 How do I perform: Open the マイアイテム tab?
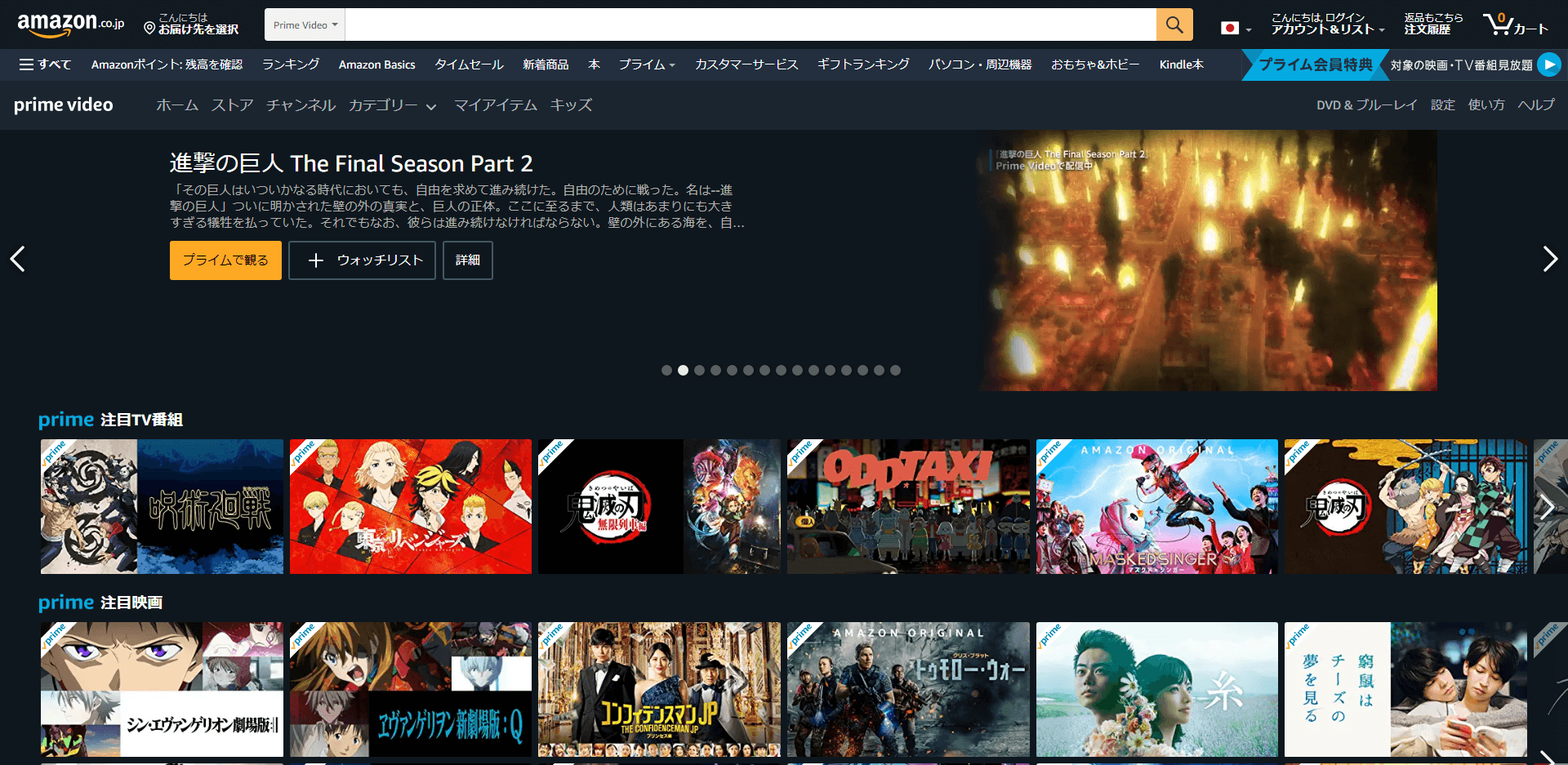click(495, 105)
